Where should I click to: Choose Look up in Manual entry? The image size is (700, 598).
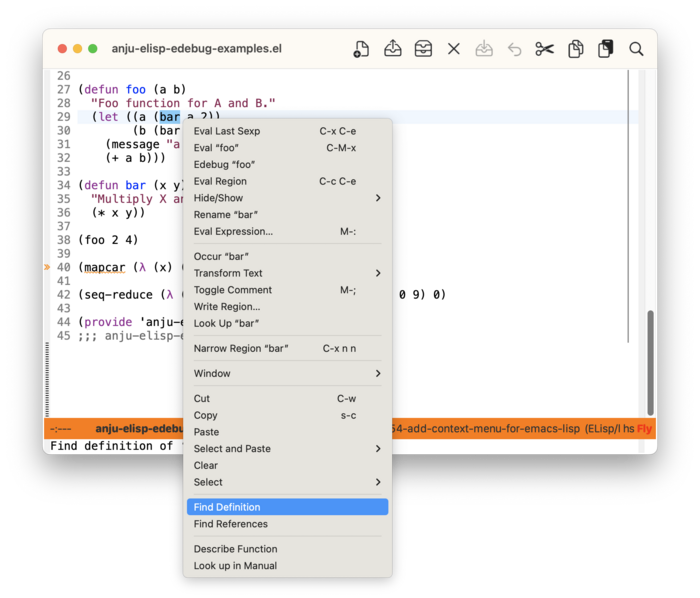coord(287,566)
